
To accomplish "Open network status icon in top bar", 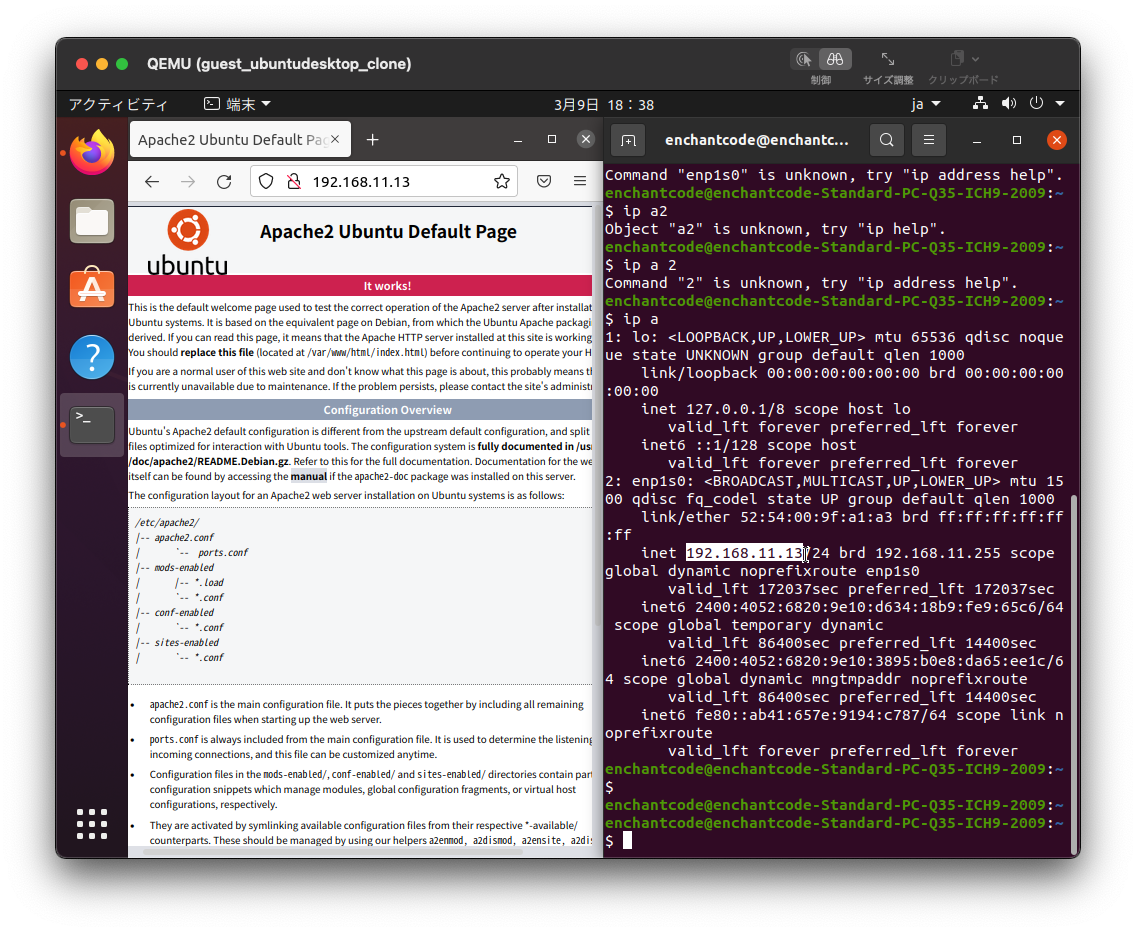I will tap(980, 104).
